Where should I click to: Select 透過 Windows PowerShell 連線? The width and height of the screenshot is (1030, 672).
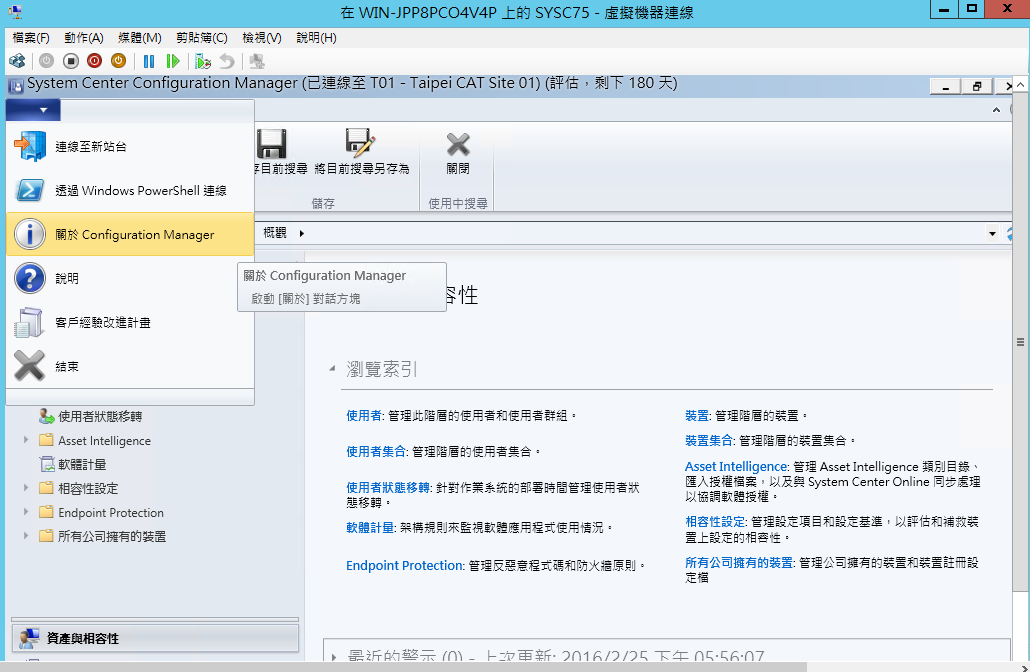(130, 190)
